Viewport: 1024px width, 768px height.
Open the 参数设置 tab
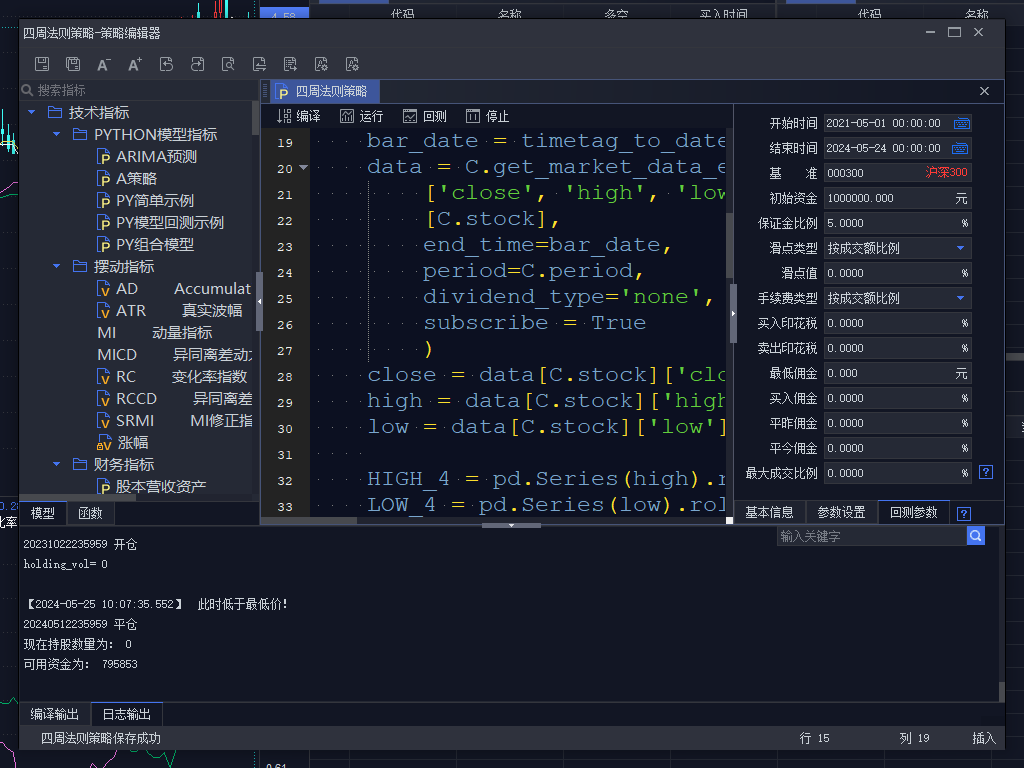[841, 513]
